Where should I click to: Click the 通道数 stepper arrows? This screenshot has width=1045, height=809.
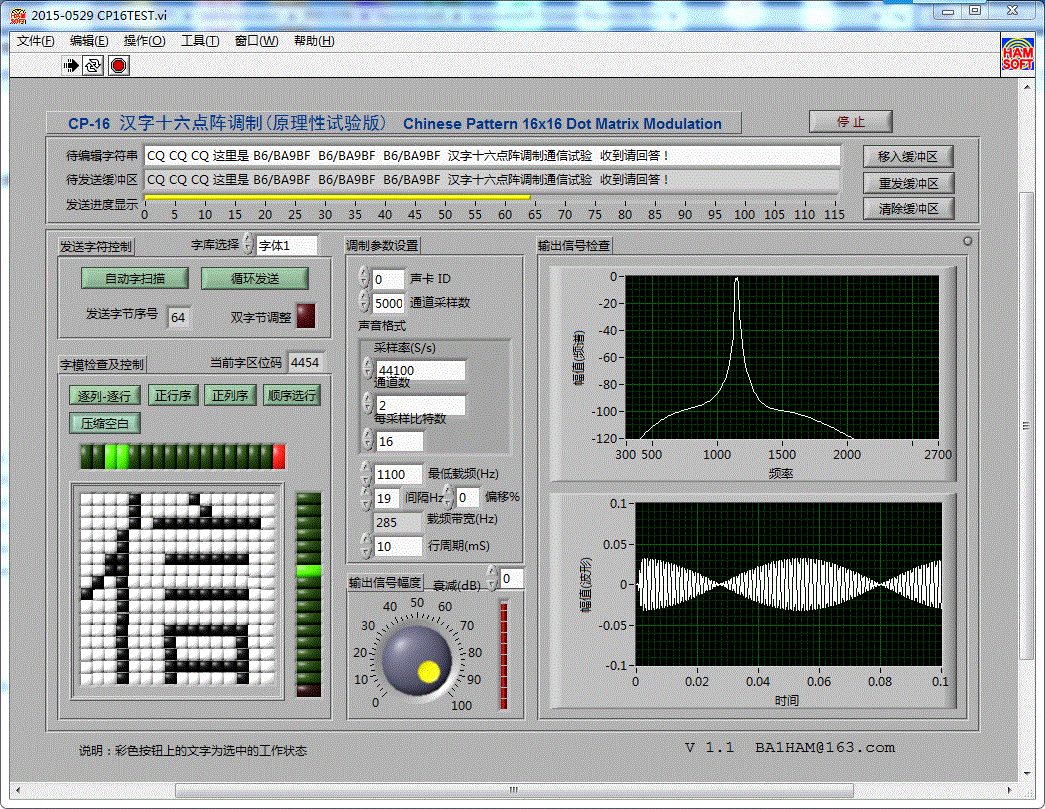click(367, 403)
